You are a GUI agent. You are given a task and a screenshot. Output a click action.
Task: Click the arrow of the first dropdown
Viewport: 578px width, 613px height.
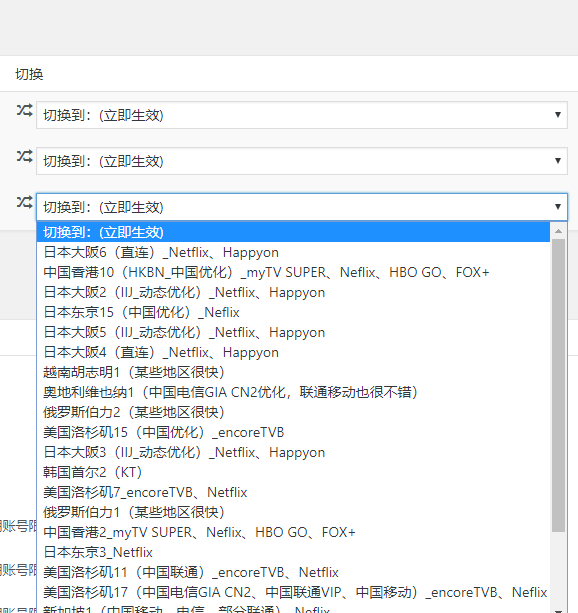point(558,115)
